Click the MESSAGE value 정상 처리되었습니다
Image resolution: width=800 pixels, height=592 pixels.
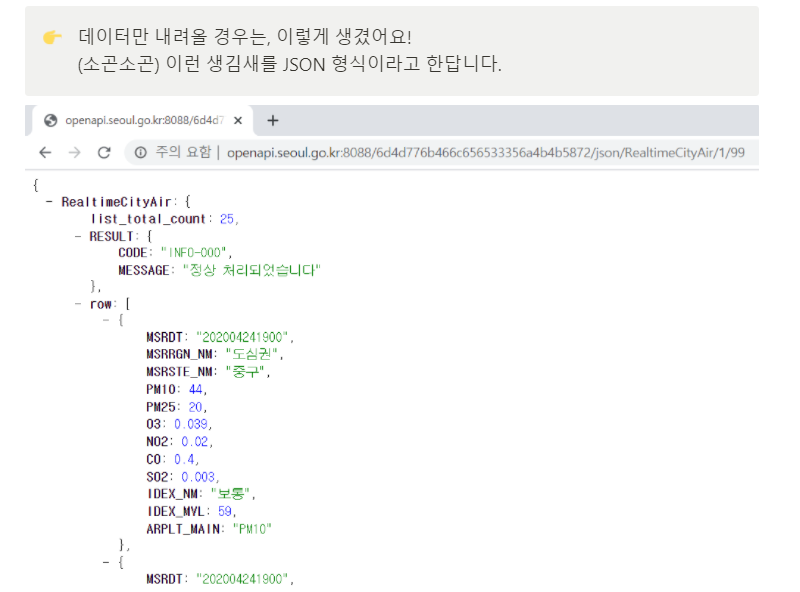point(252,270)
